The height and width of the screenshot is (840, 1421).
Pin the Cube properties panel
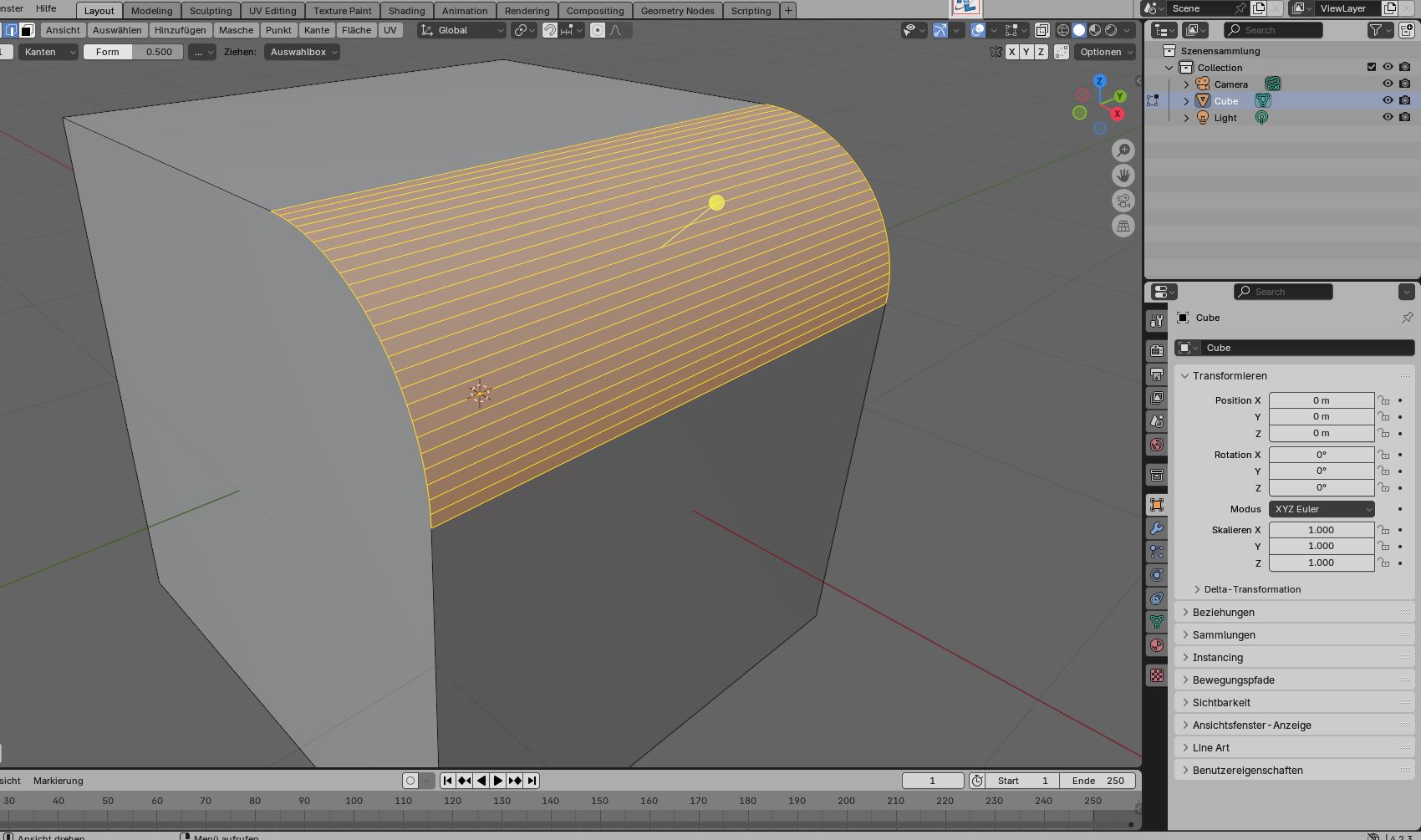1408,318
